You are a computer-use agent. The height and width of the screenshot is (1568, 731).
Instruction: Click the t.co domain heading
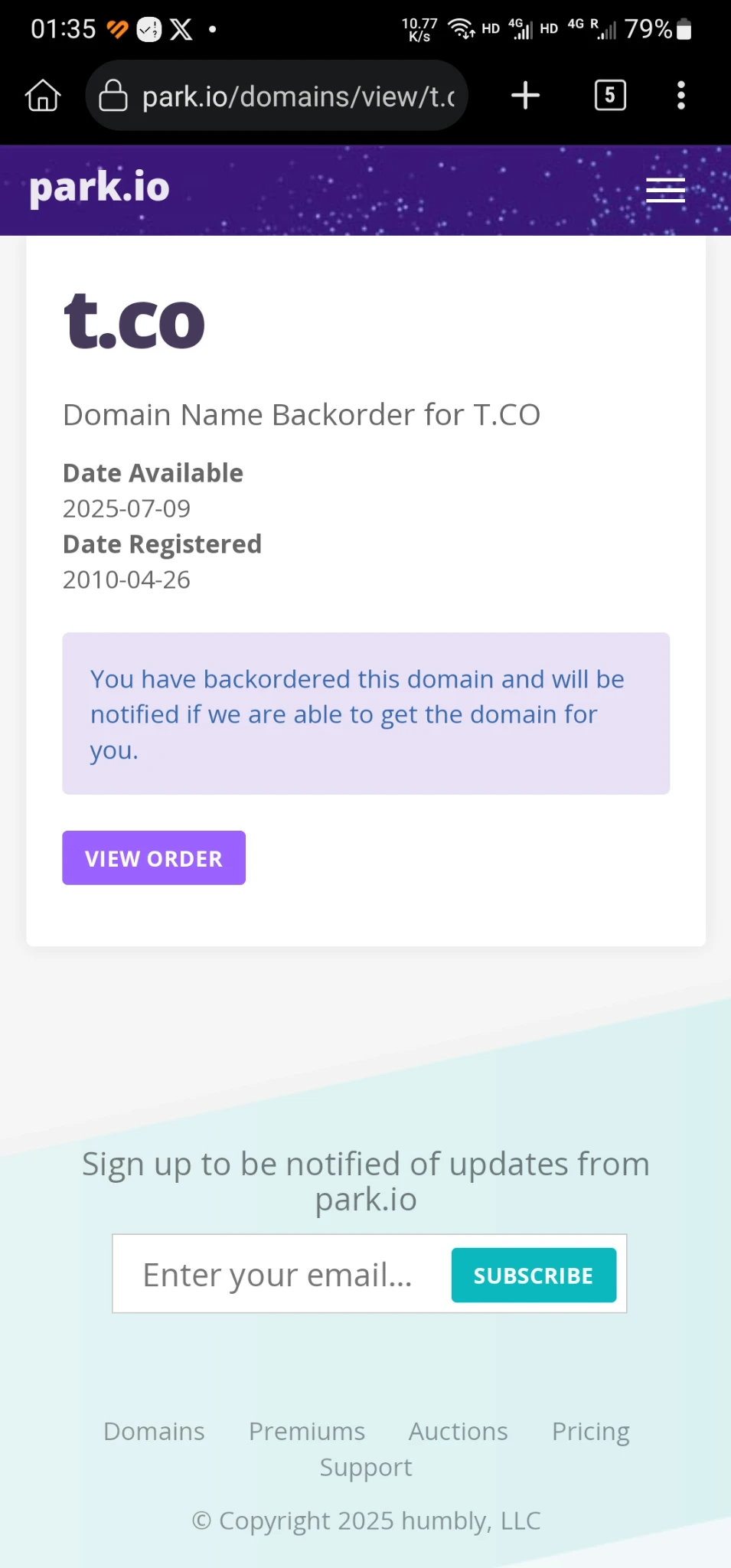(135, 322)
